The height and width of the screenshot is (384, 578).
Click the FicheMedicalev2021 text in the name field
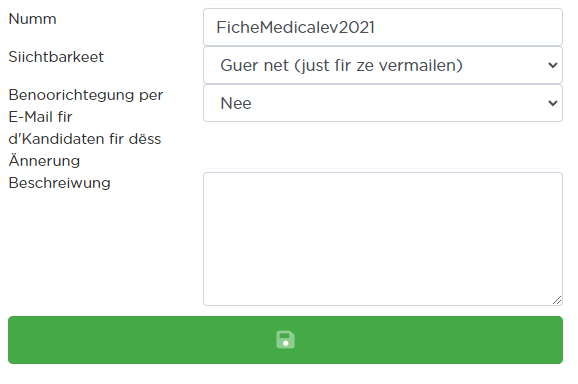(x=295, y=27)
